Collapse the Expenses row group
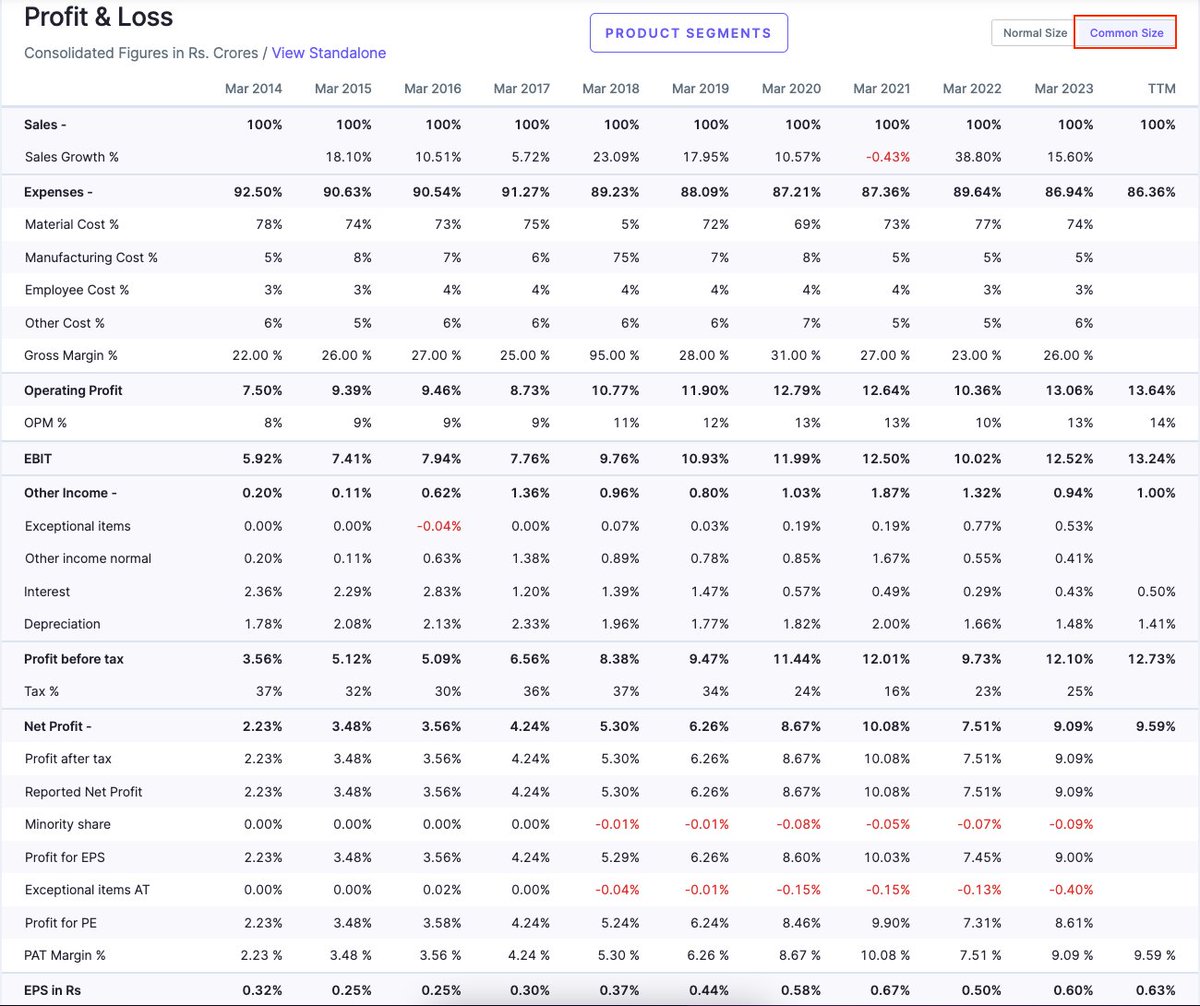Screen dimensions: 1200x1006 [58, 191]
